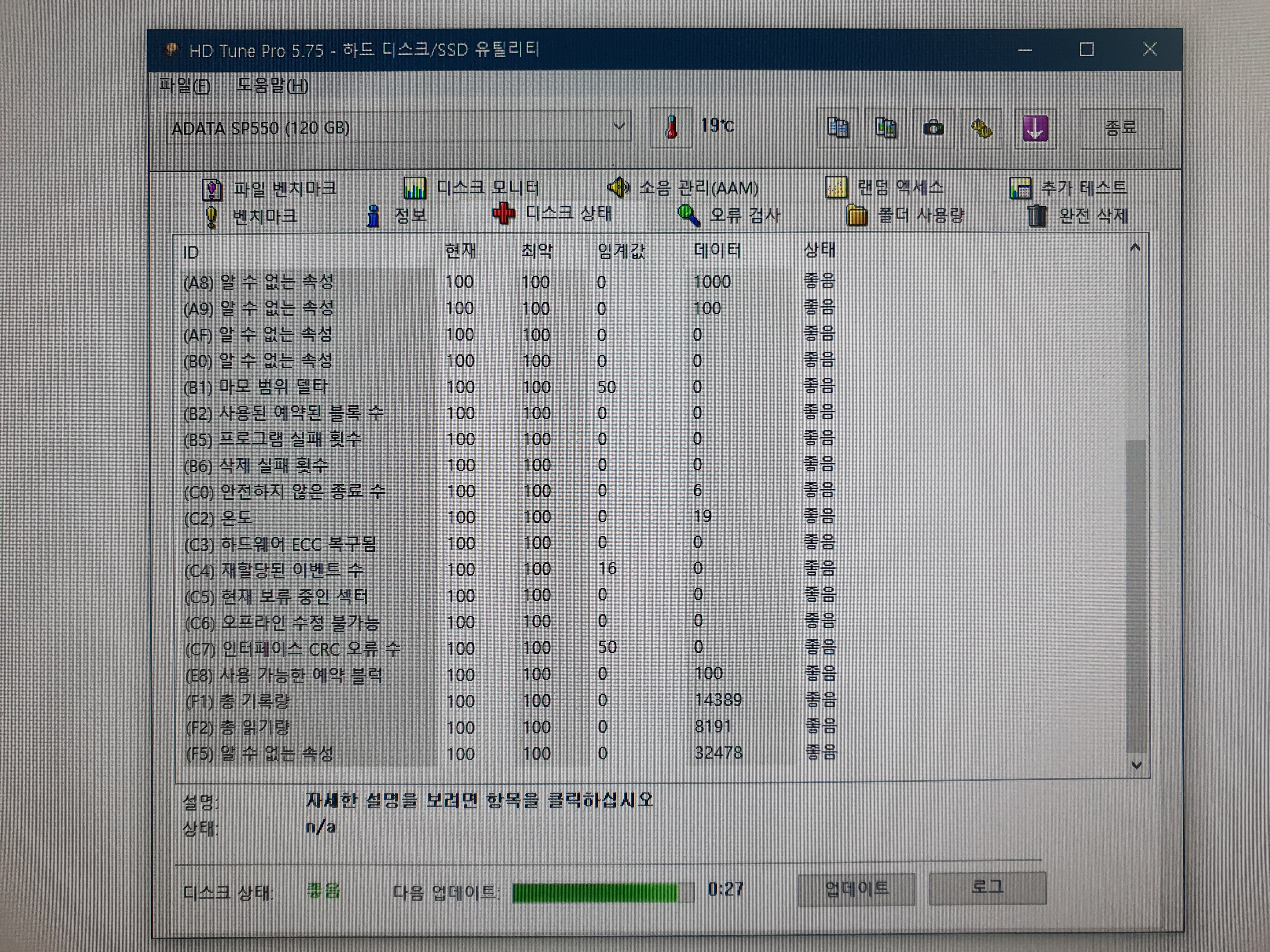Viewport: 1270px width, 952px height.
Task: Switch to the 벤치마크 tab
Action: [251, 216]
